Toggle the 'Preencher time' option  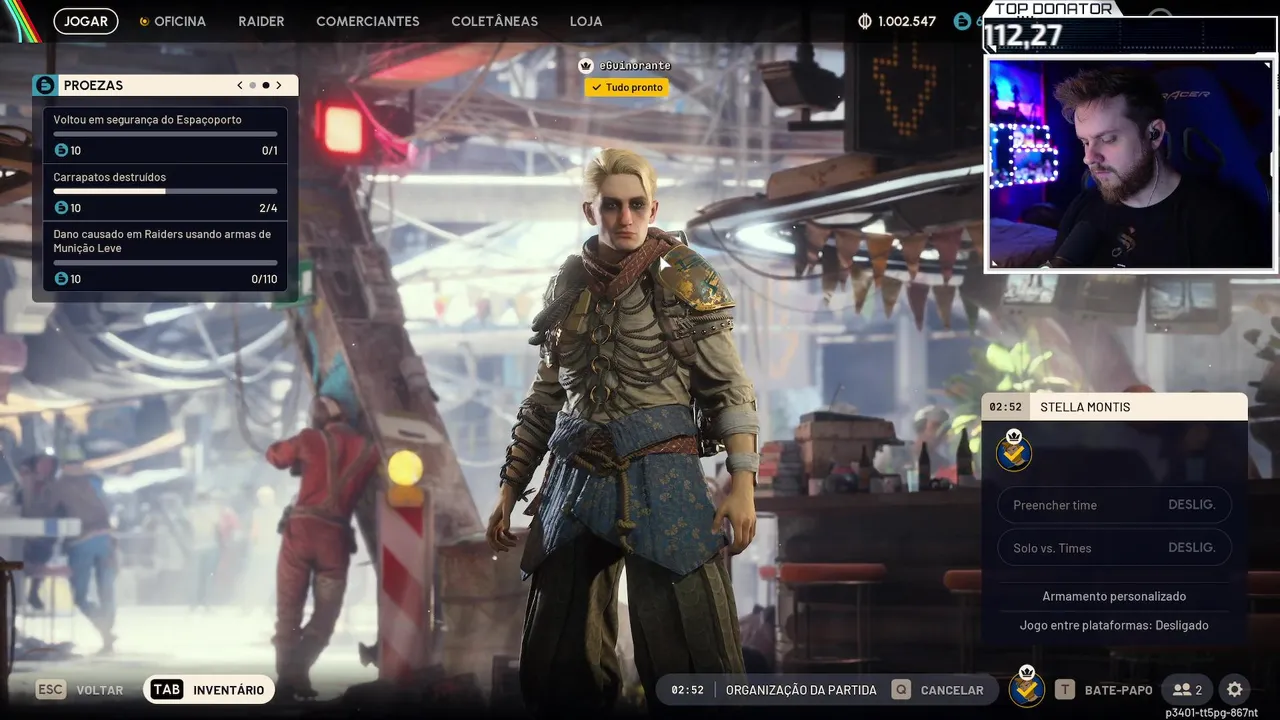point(1114,505)
